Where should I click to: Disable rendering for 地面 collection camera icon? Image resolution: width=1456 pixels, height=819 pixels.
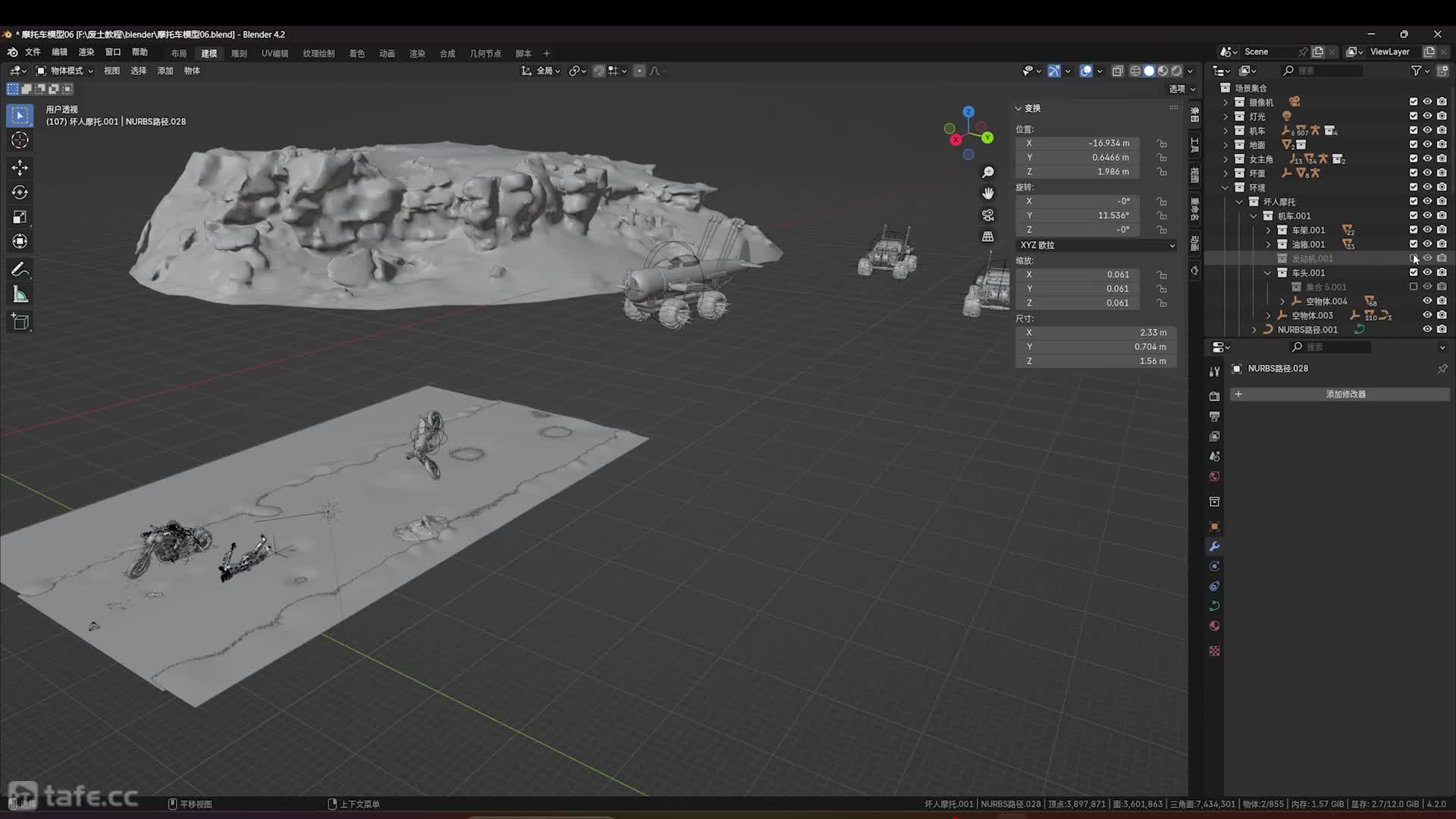pyautogui.click(x=1442, y=145)
